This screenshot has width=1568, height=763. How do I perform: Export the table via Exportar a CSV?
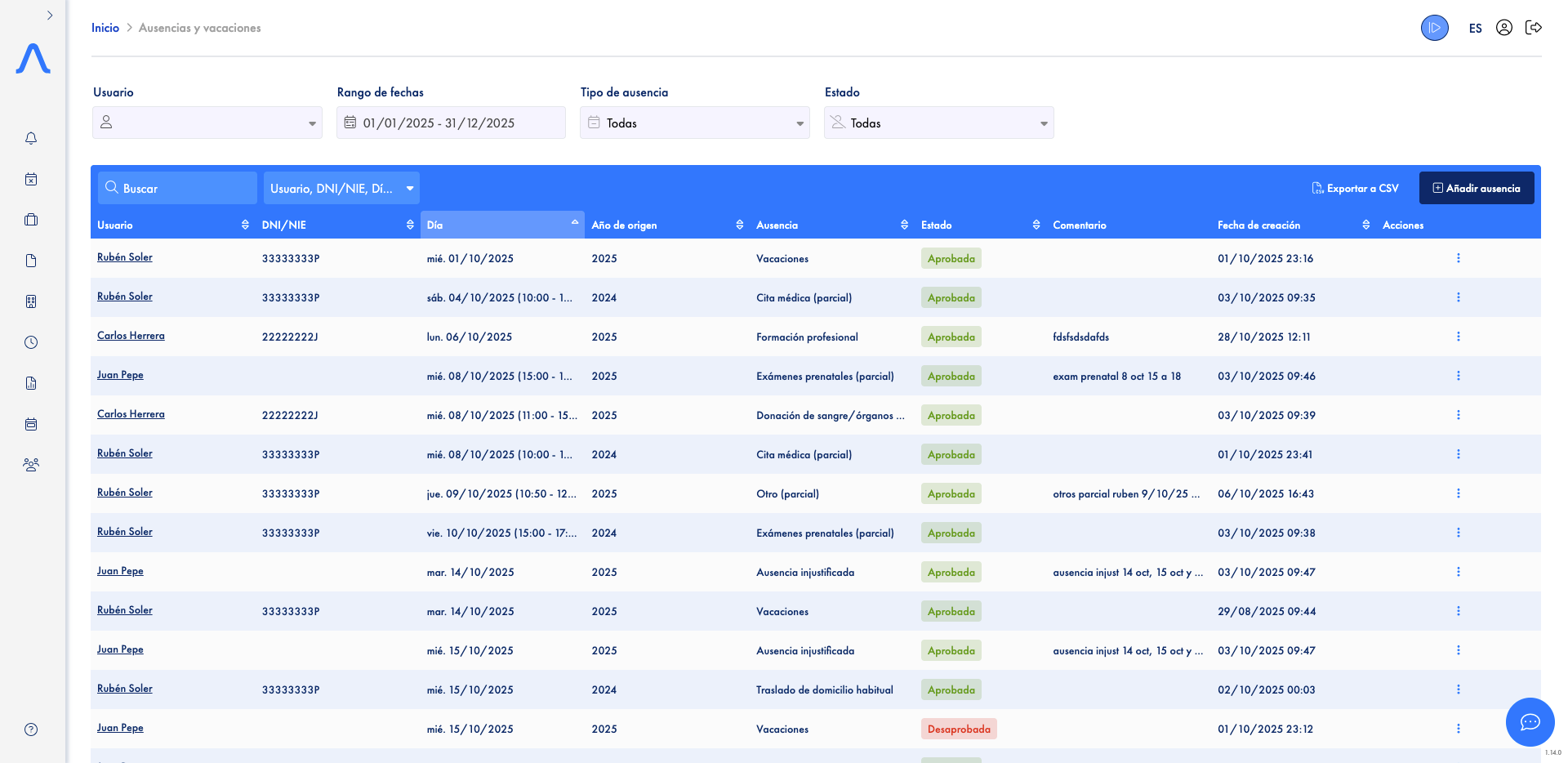click(1355, 189)
